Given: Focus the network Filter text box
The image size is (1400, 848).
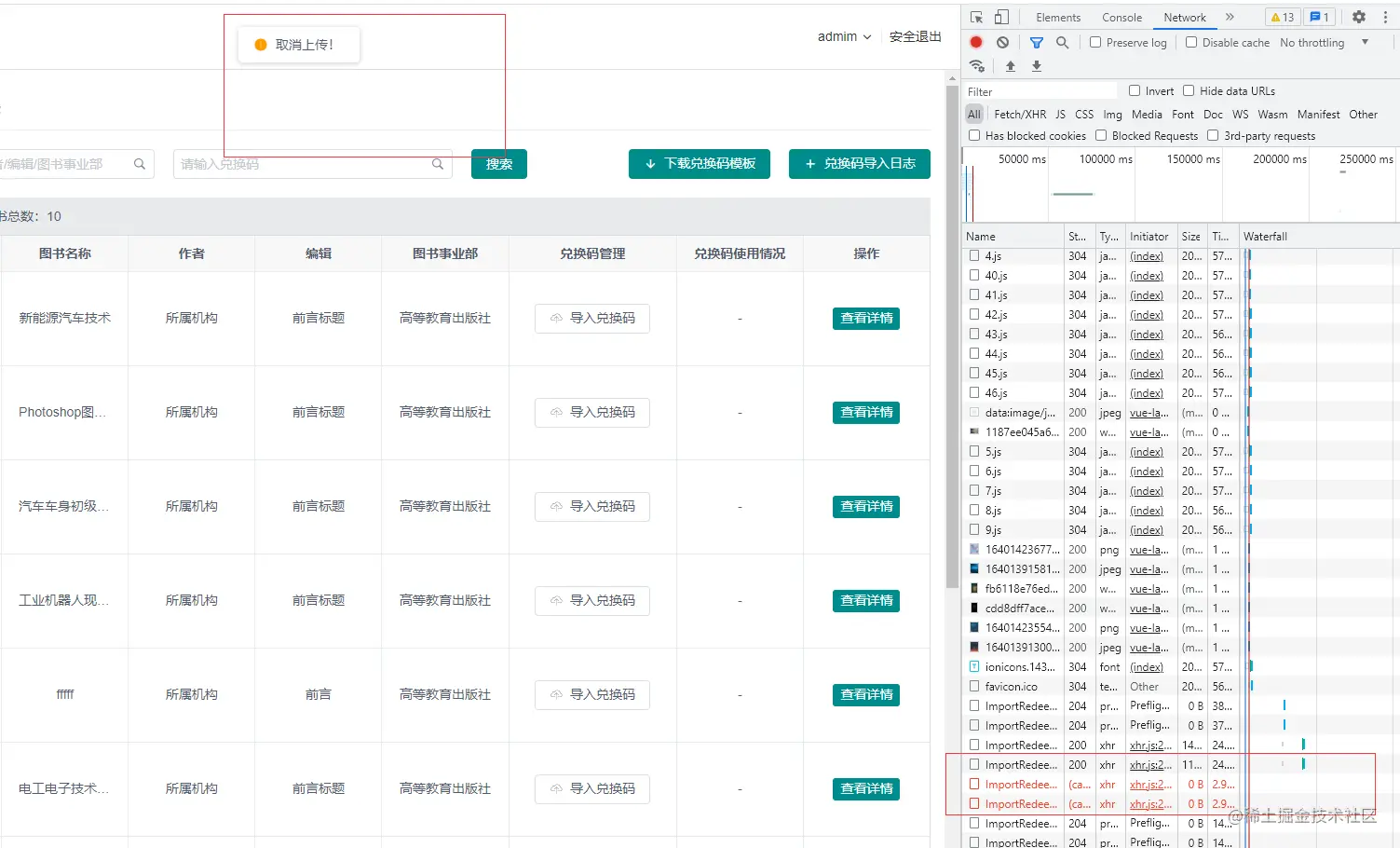Looking at the screenshot, I should 1041,91.
